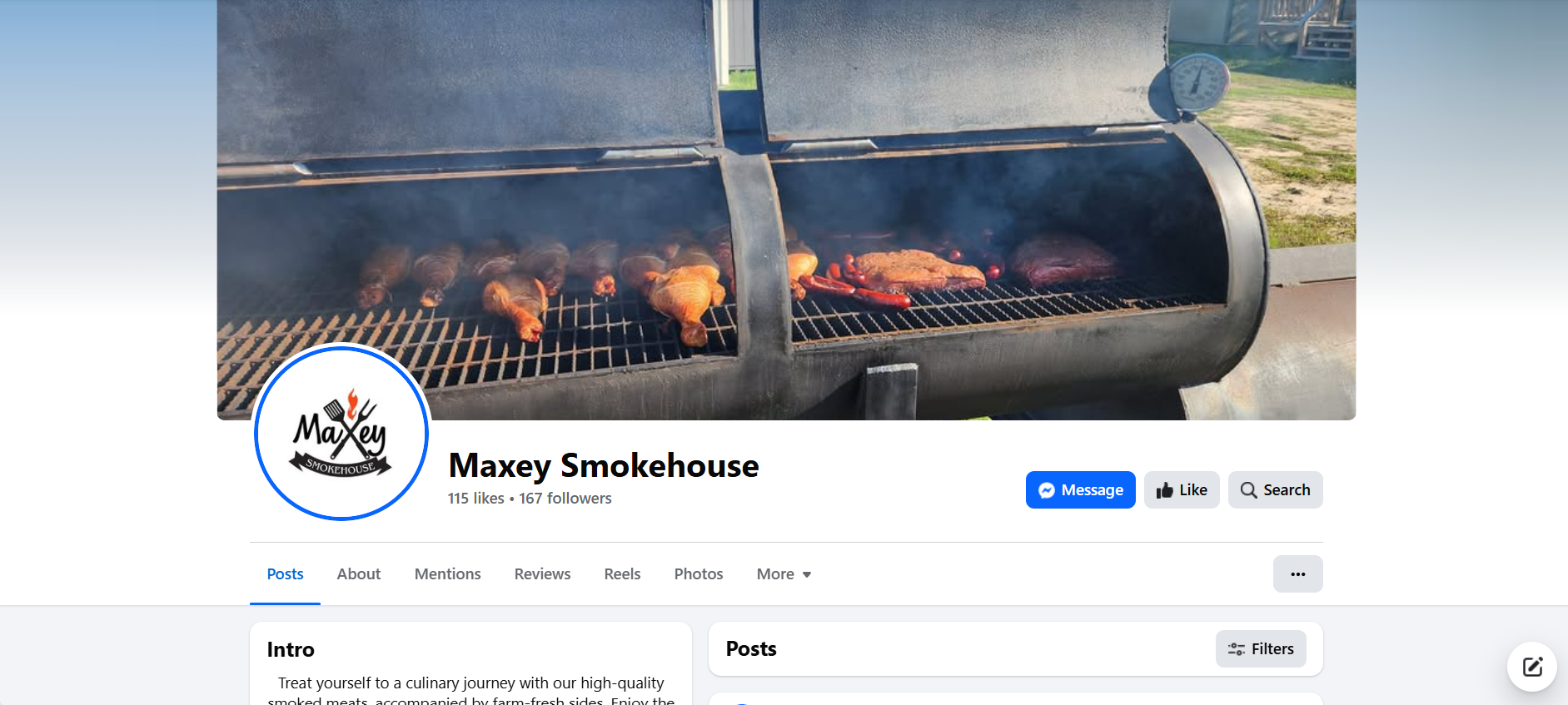Viewport: 1568px width, 705px height.
Task: Click the magnifying glass Search icon
Action: [1248, 490]
